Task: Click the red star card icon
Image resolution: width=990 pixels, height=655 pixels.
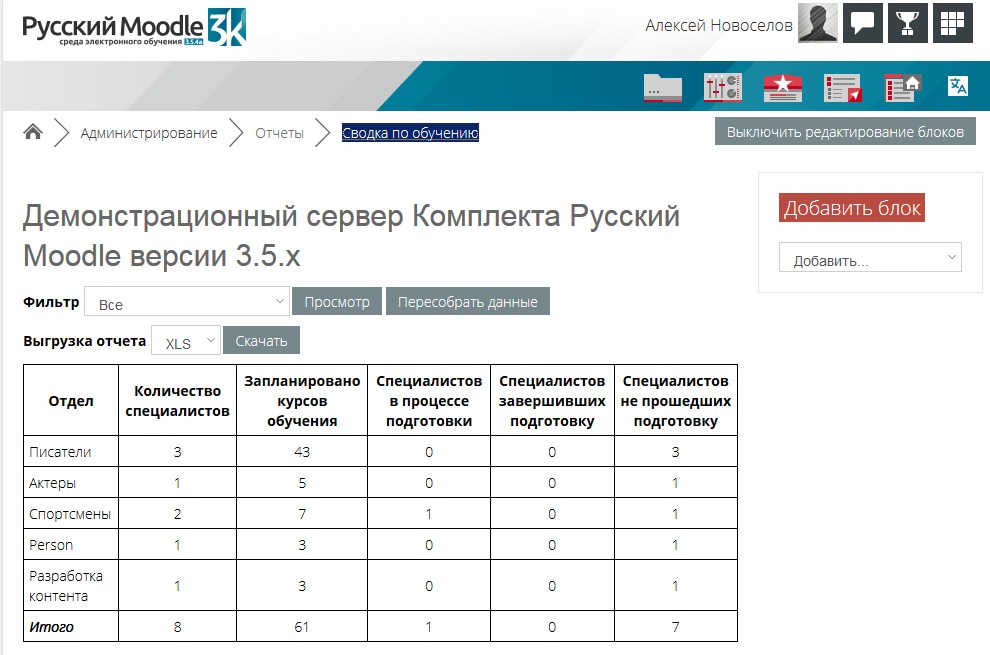Action: (783, 87)
